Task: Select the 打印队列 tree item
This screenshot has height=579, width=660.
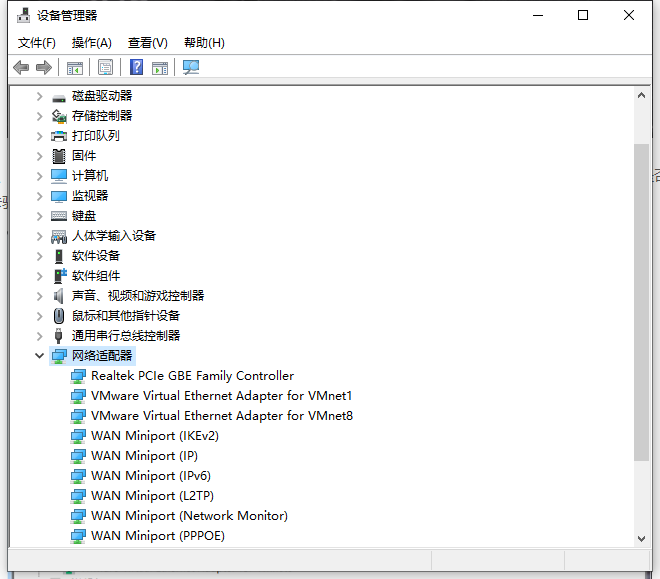Action: (95, 136)
